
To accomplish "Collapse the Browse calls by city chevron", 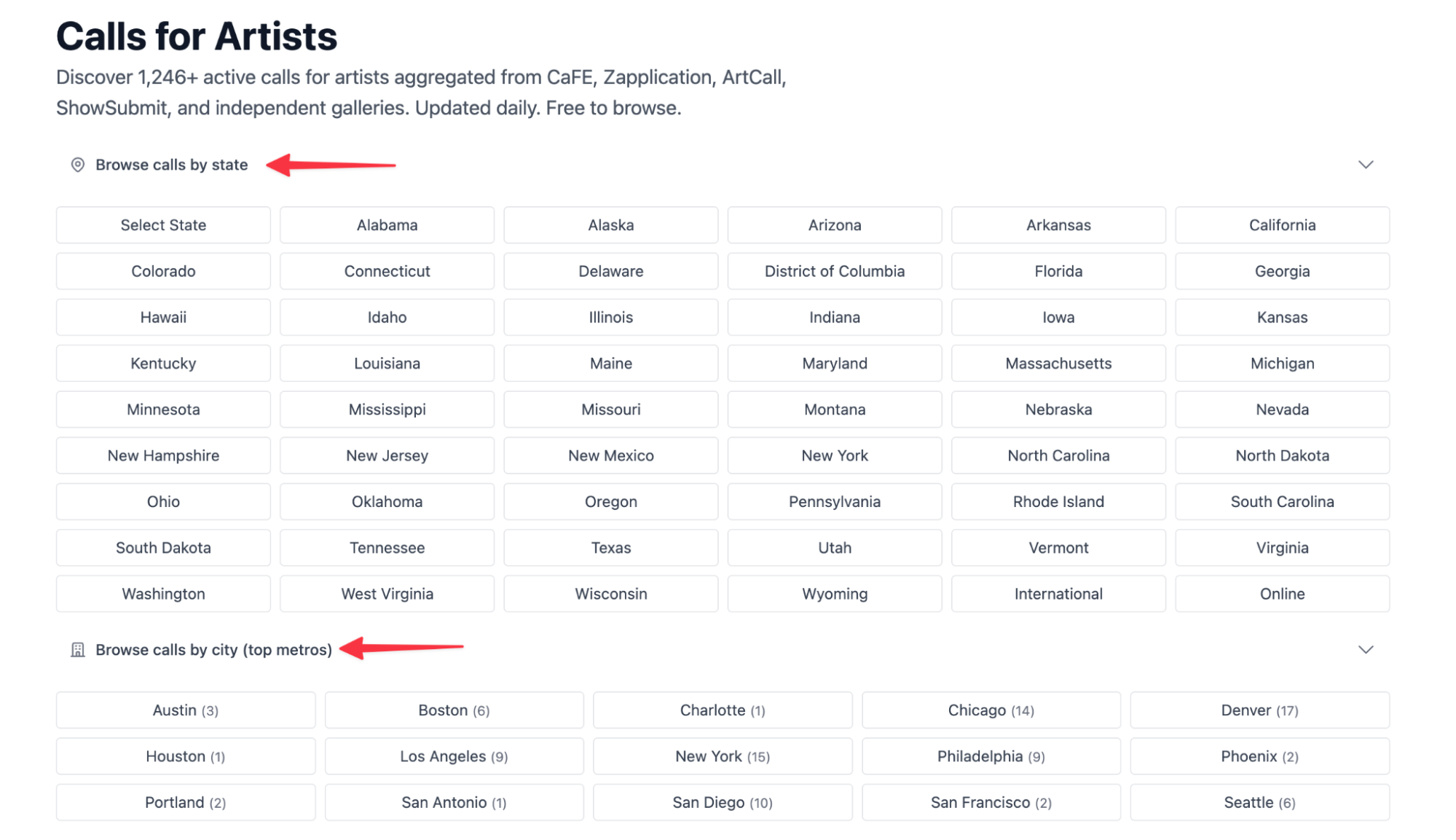I will click(1365, 650).
